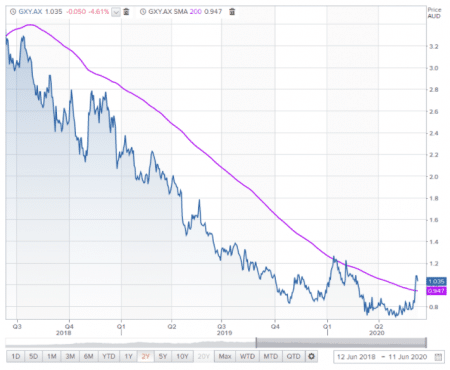Click the 11 Jun 2020 end date field

[408, 357]
